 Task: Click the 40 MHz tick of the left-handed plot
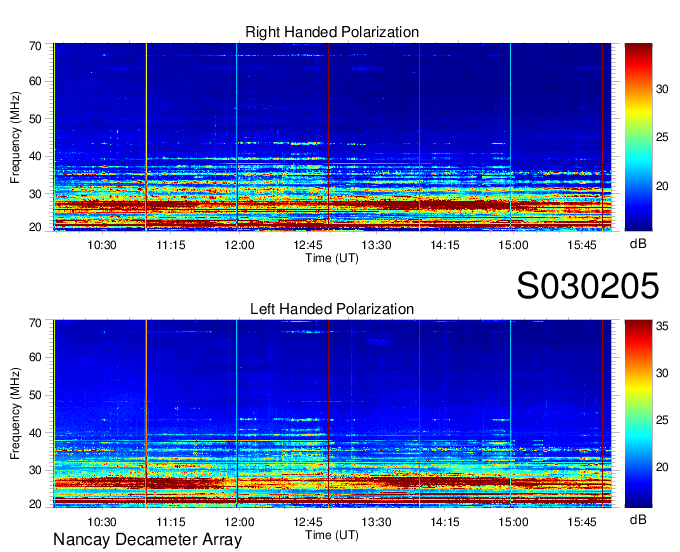[35, 433]
